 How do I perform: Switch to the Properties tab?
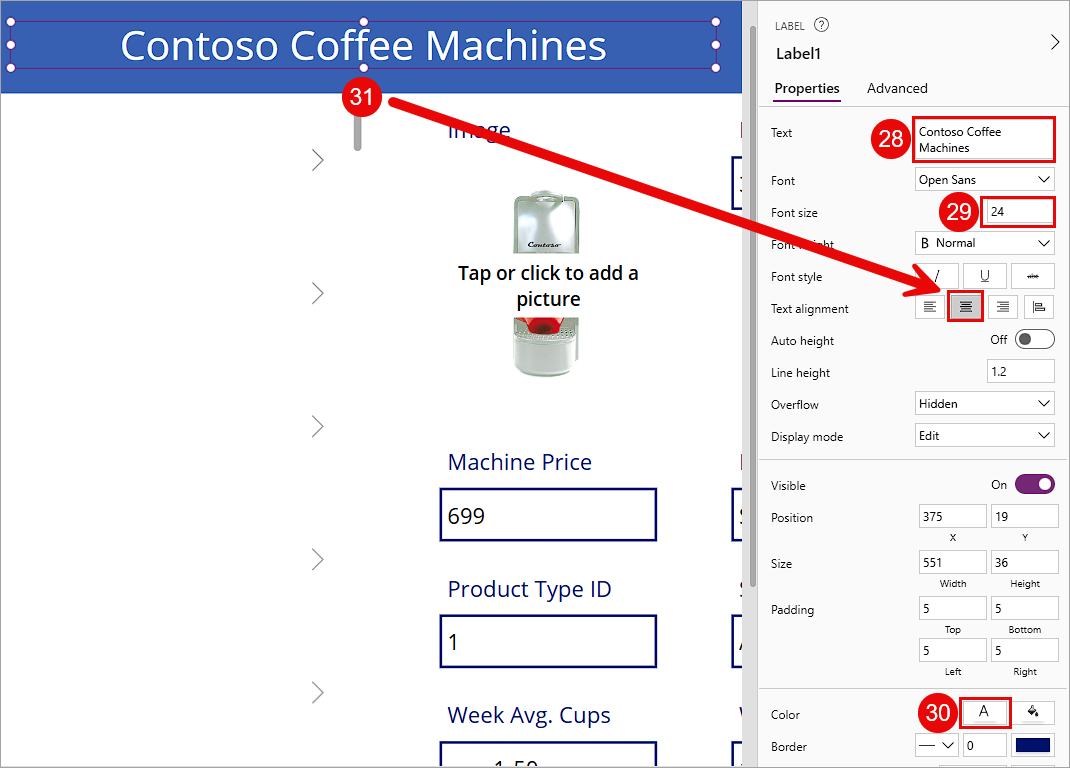coord(807,88)
